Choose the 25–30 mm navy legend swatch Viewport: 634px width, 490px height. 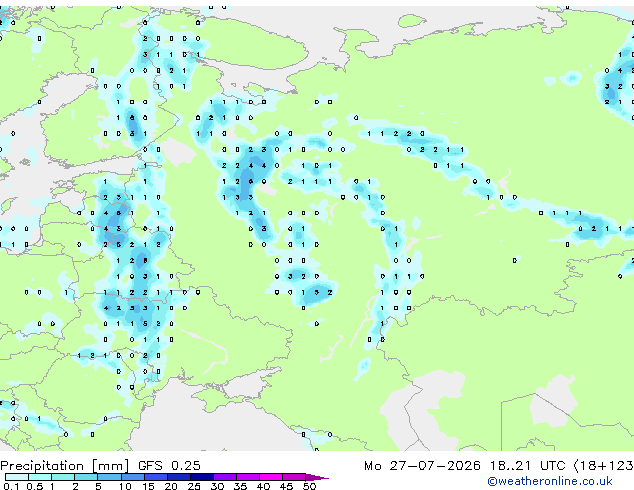(201, 477)
